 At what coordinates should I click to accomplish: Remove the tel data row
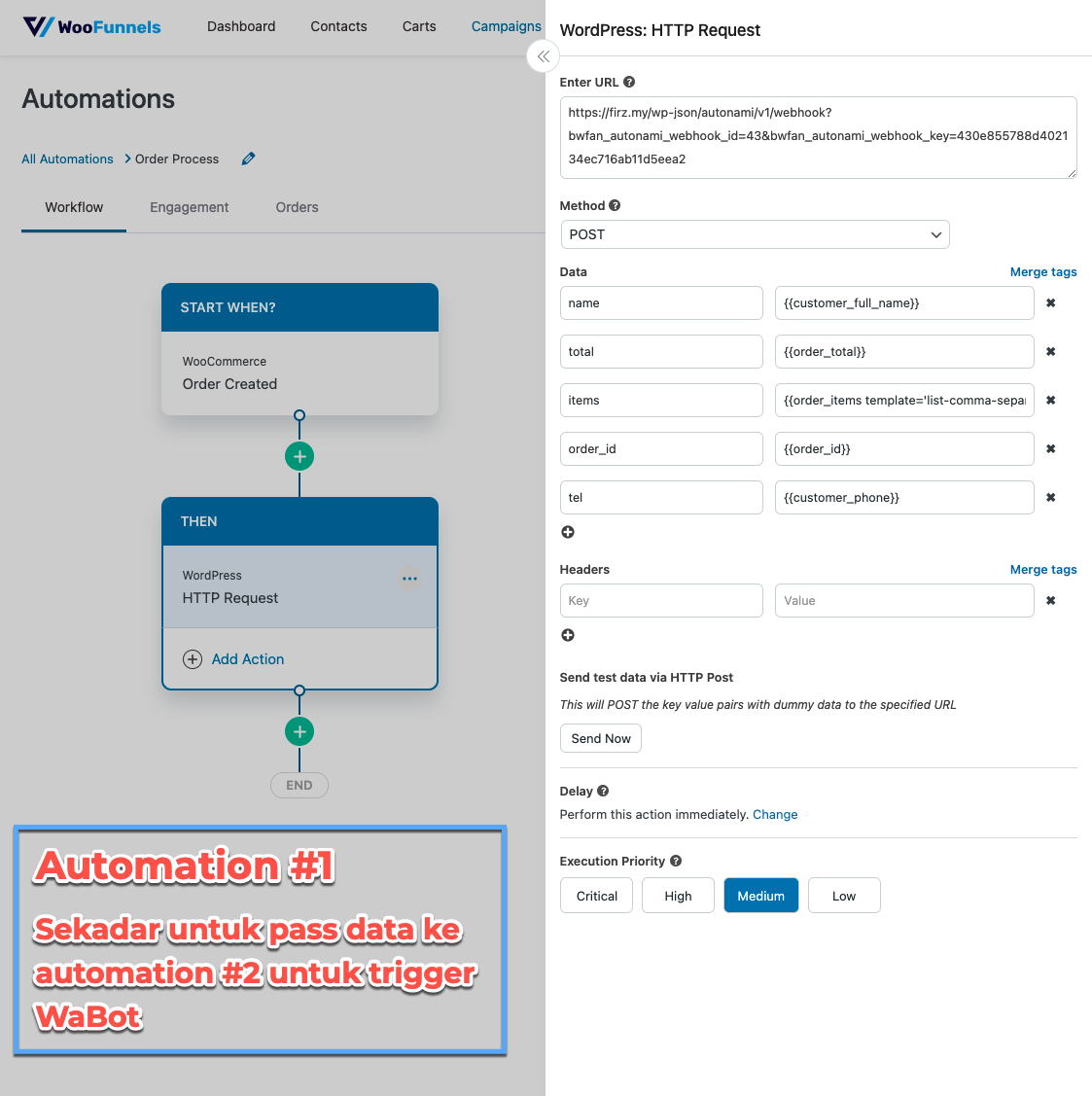pyautogui.click(x=1051, y=497)
